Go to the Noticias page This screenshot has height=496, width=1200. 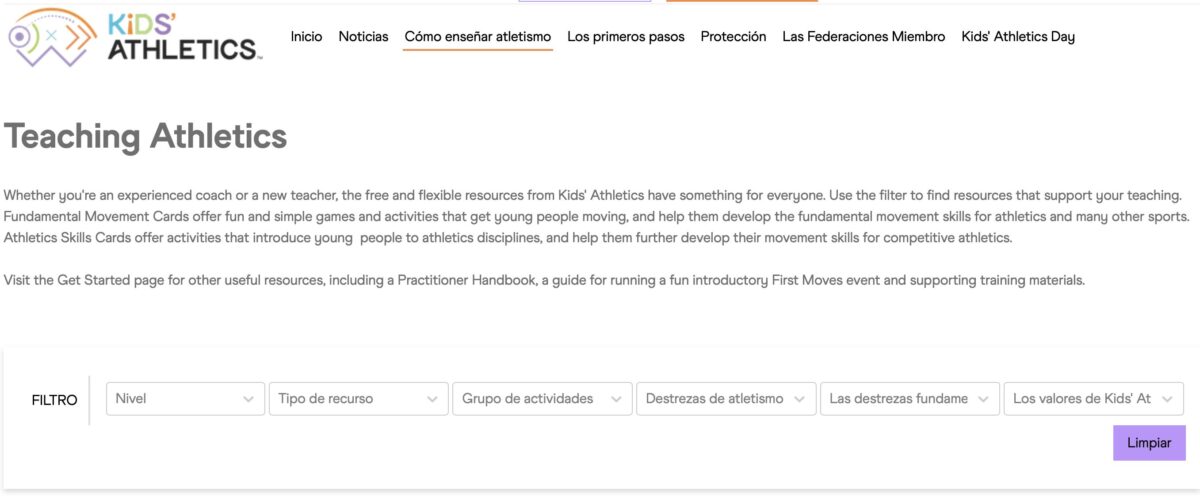pyautogui.click(x=363, y=37)
